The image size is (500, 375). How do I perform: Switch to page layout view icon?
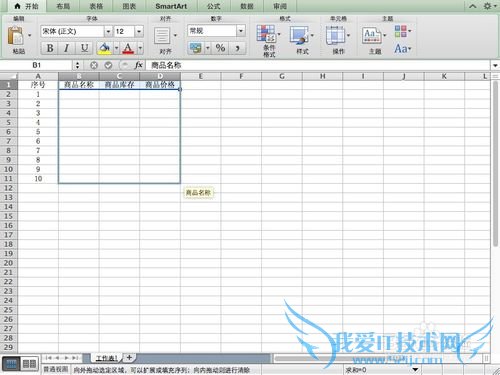point(29,364)
